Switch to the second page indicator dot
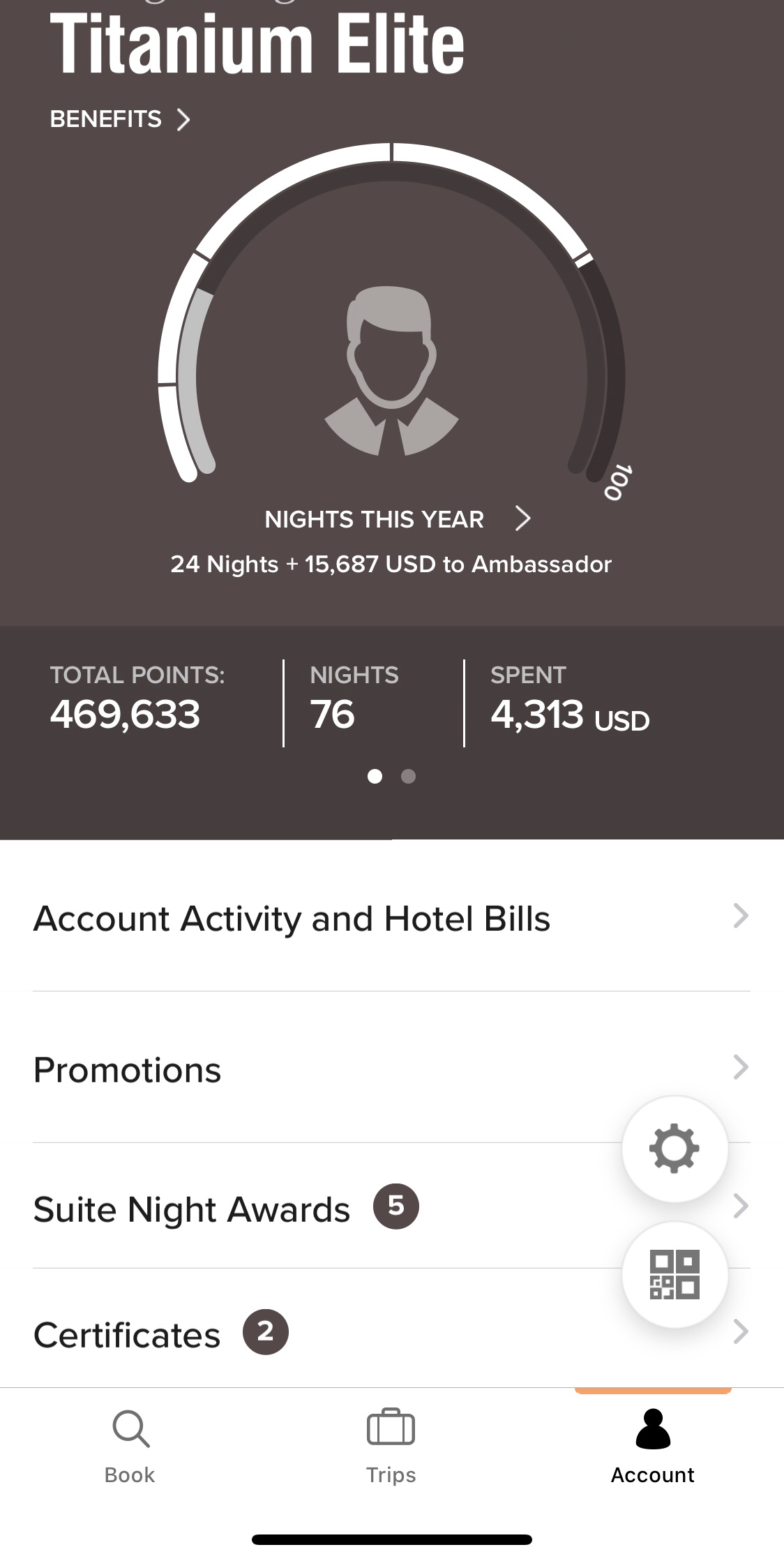This screenshot has width=784, height=1561. [409, 776]
